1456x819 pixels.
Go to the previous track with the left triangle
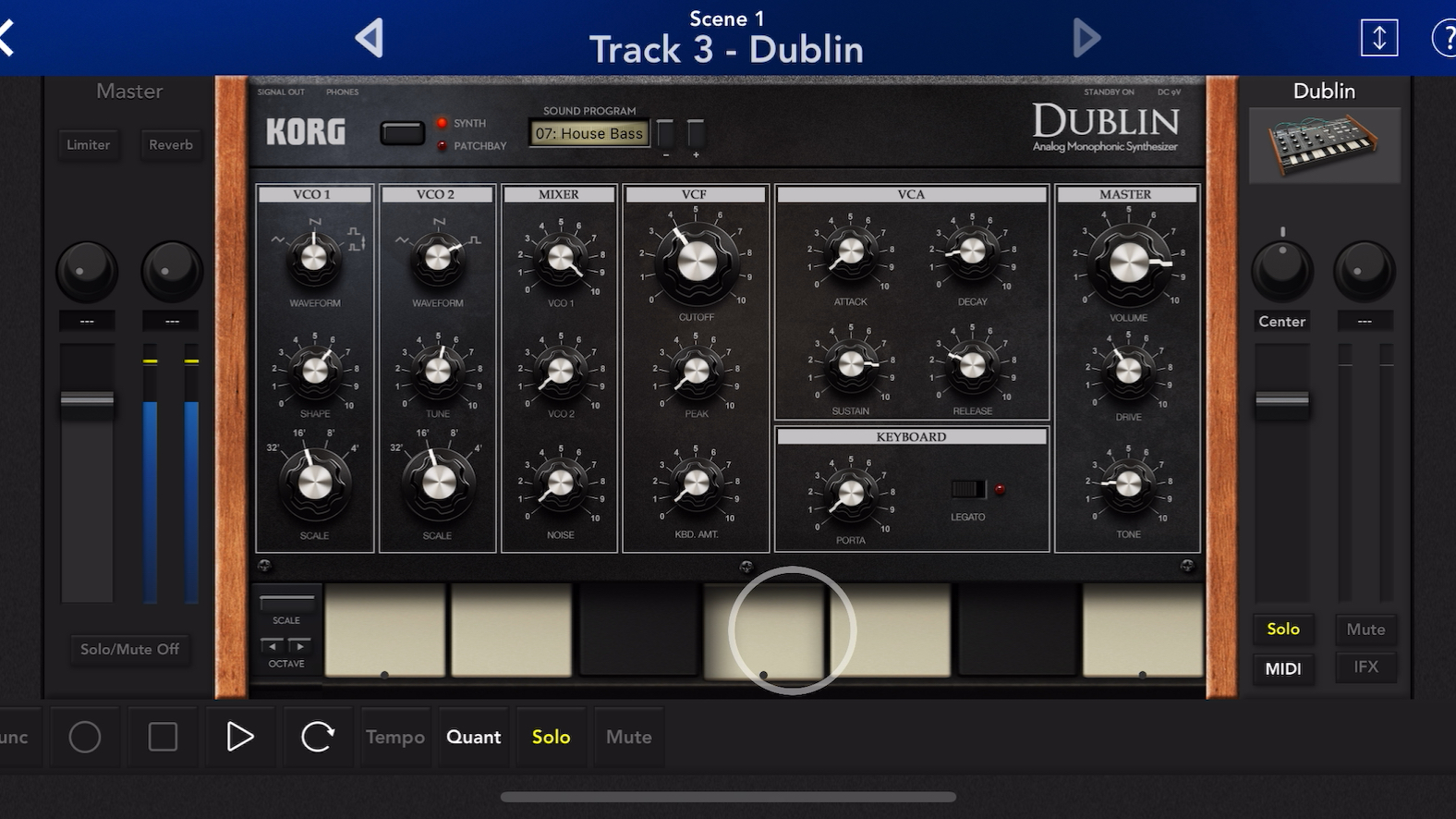370,39
